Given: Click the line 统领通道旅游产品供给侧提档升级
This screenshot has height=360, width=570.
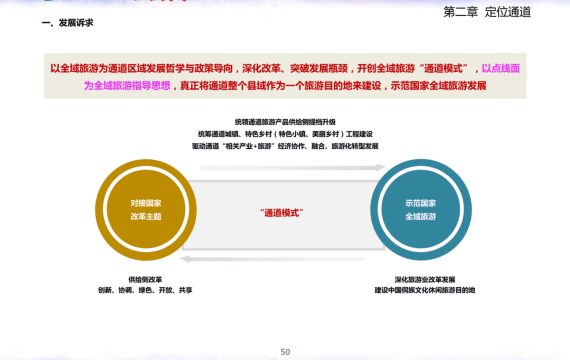Looking at the screenshot, I should 285,122.
